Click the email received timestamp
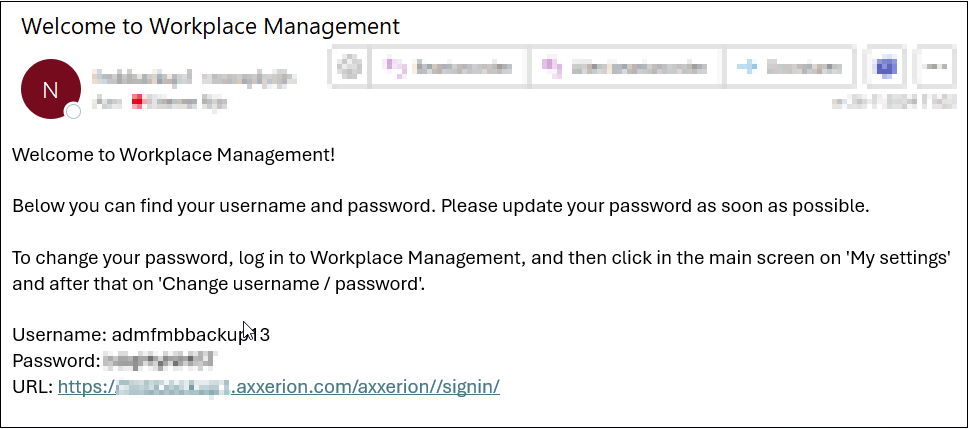Image resolution: width=968 pixels, height=429 pixels. (894, 102)
